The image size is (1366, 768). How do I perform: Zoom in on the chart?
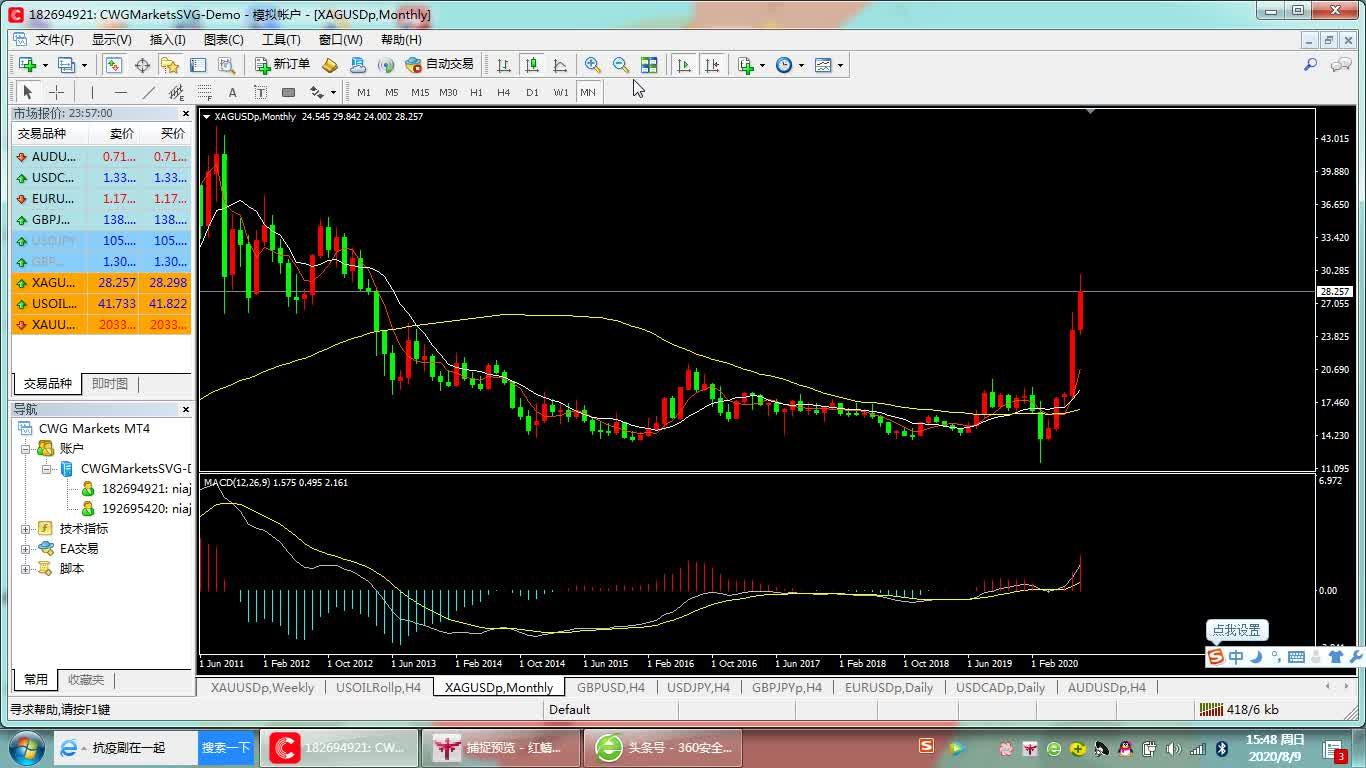tap(593, 65)
